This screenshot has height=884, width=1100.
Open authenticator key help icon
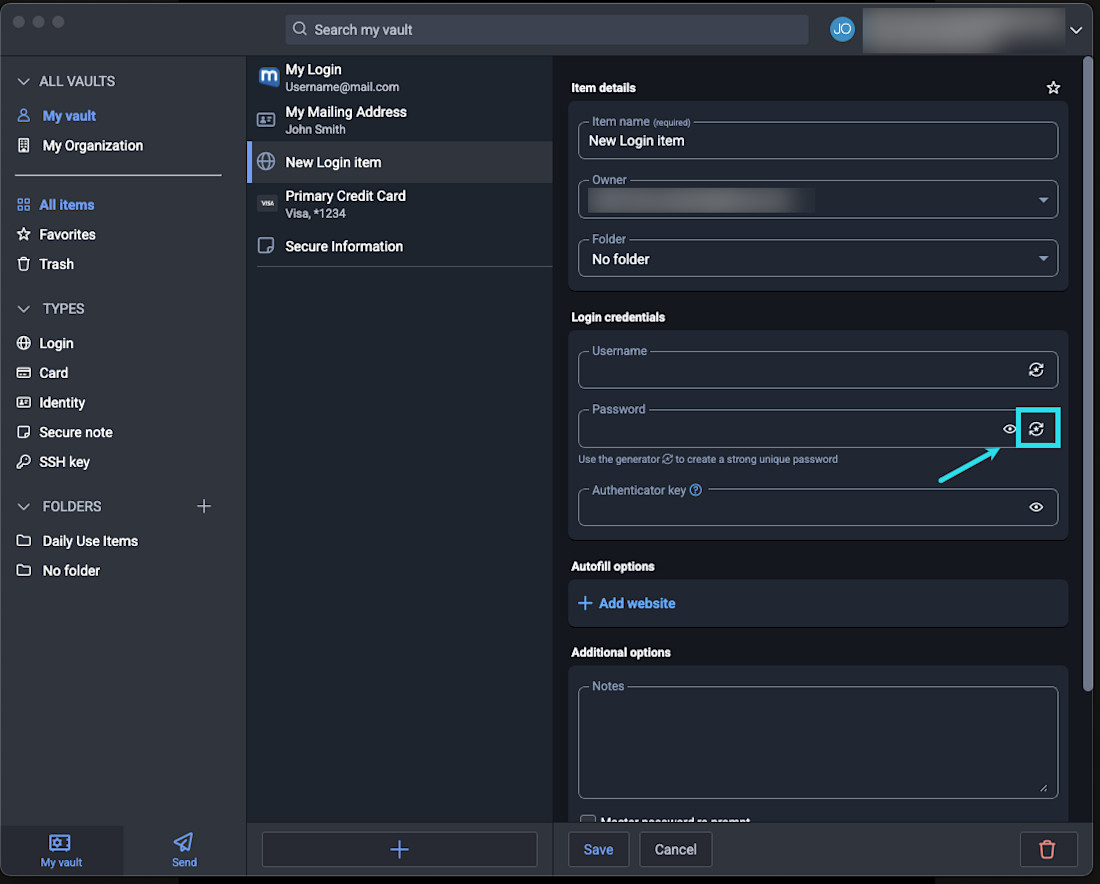[x=696, y=490]
